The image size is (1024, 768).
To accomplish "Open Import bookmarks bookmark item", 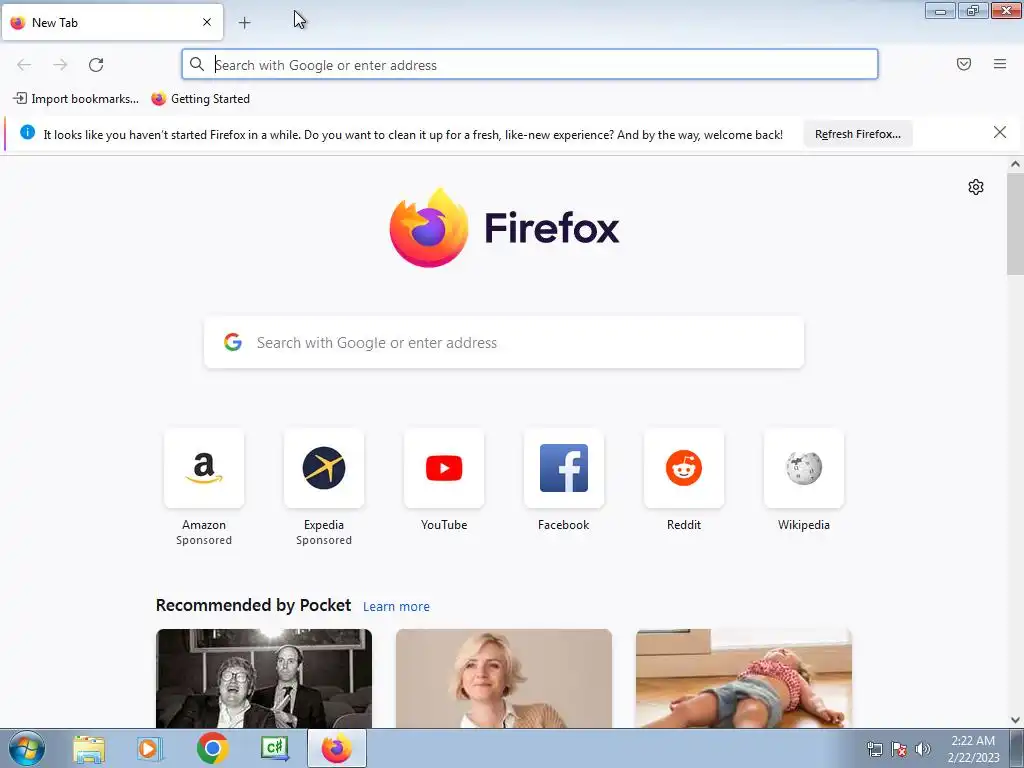I will [x=76, y=99].
